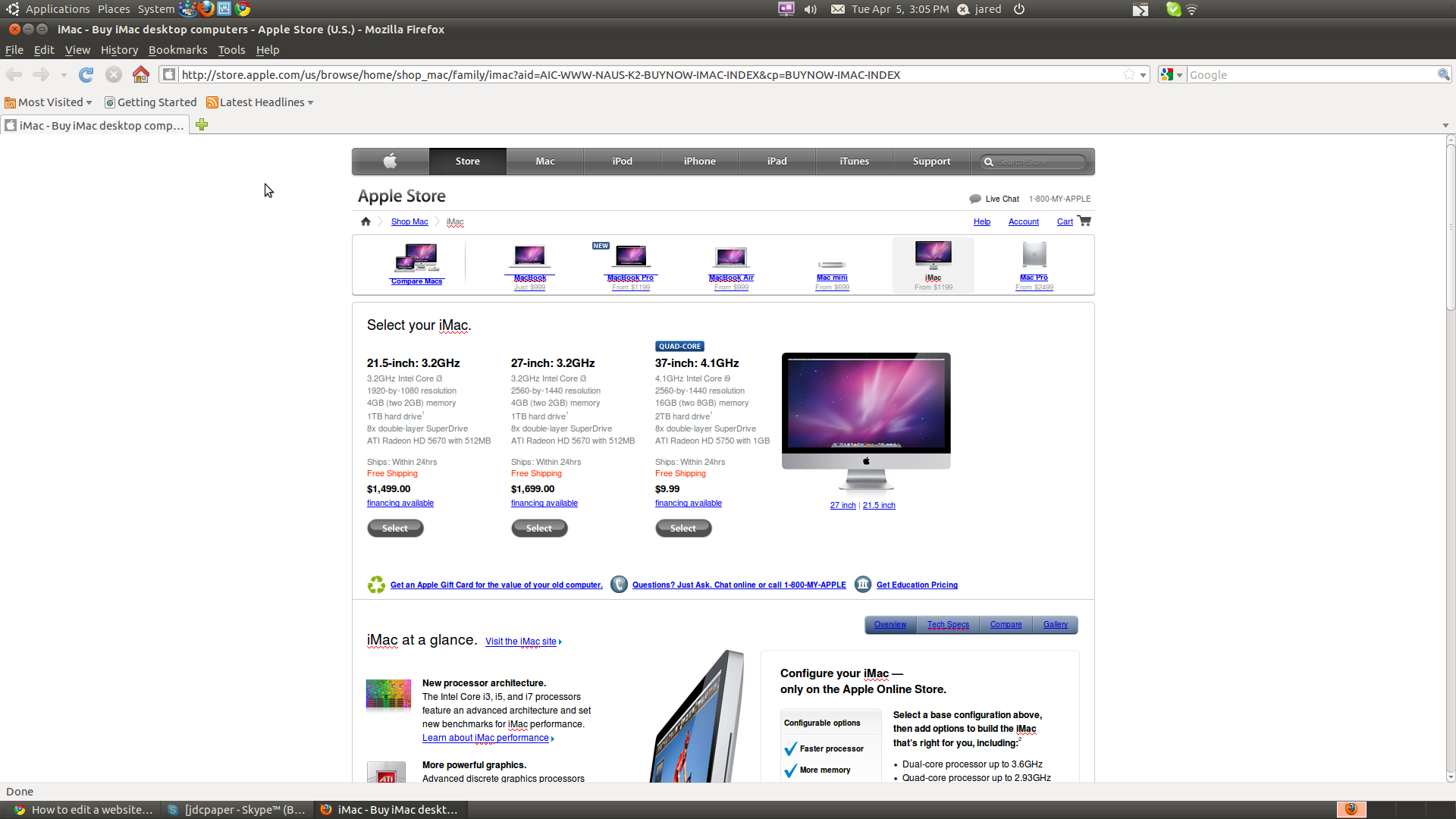Select the 21.5-inch 3.2GHz iMac
Screen dimensions: 1456x819
tap(395, 529)
